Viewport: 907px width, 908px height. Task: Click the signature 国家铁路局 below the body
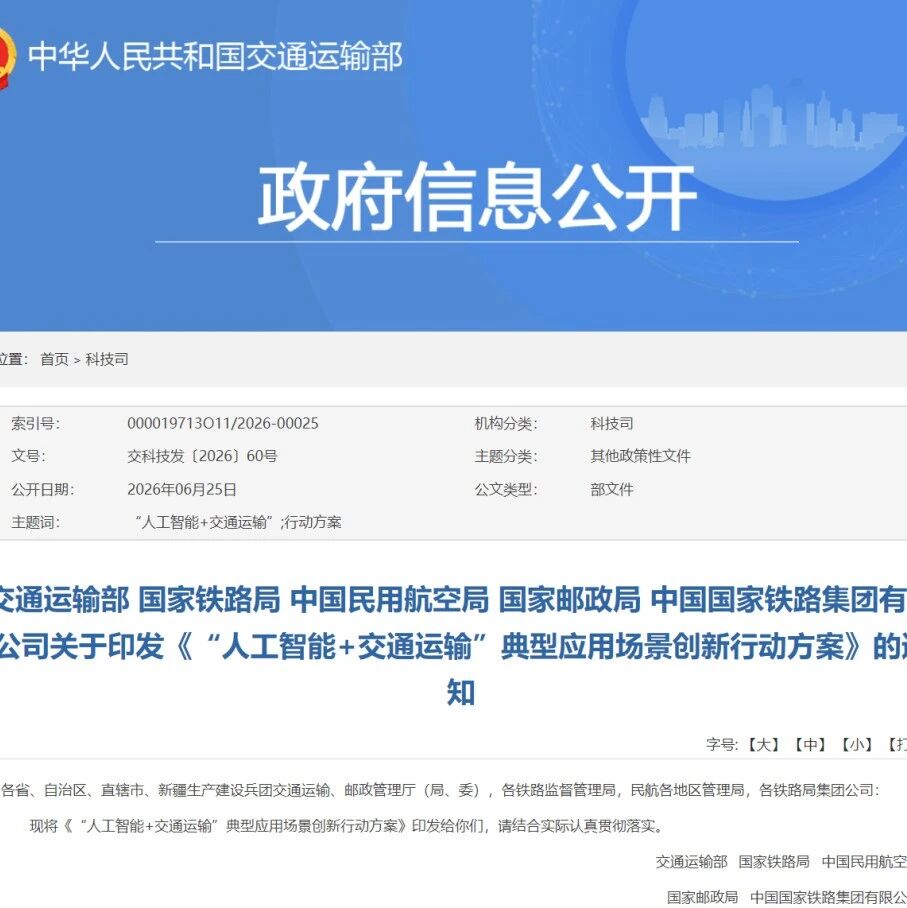click(774, 862)
